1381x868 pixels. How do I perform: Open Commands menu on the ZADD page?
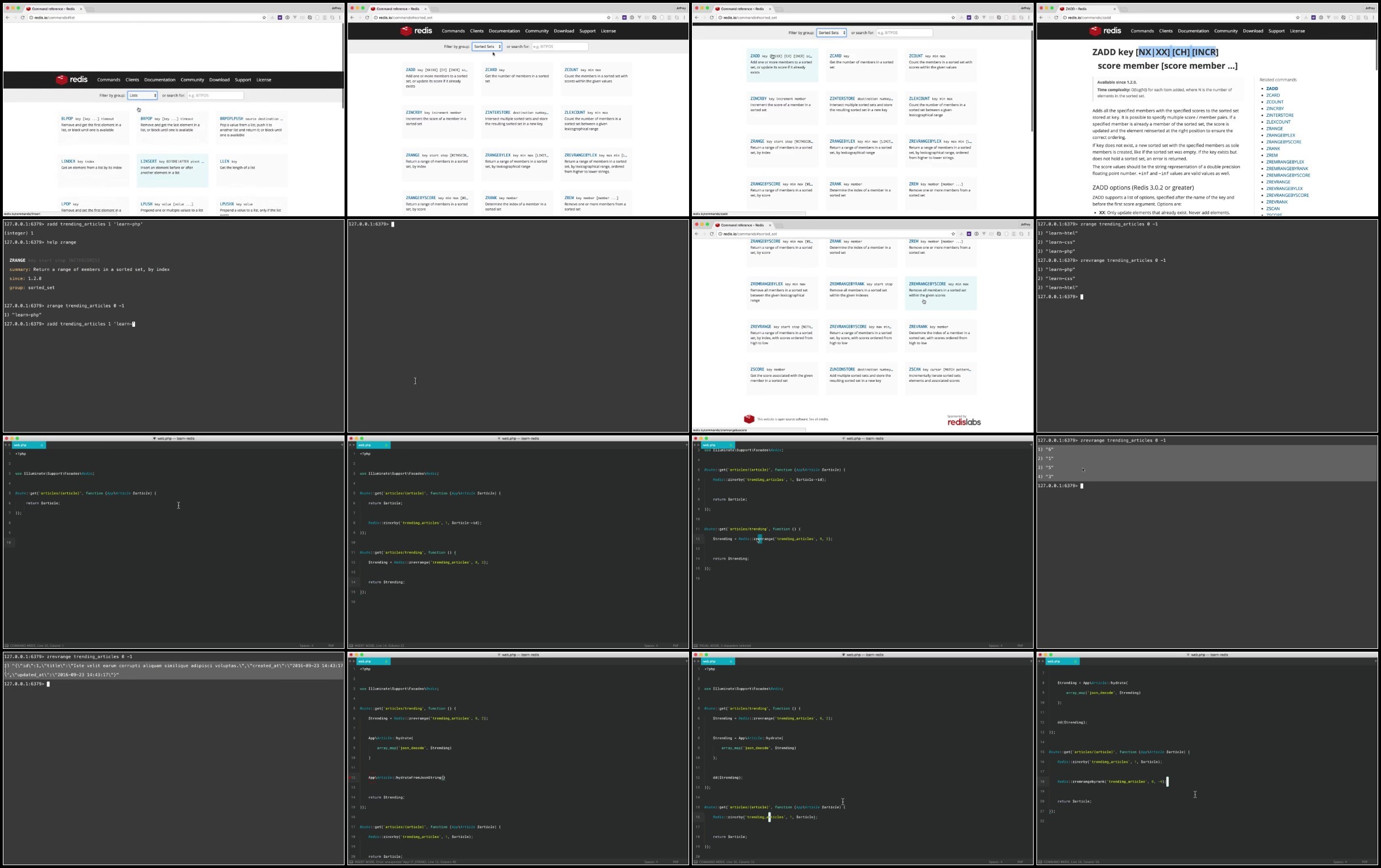click(x=1142, y=31)
